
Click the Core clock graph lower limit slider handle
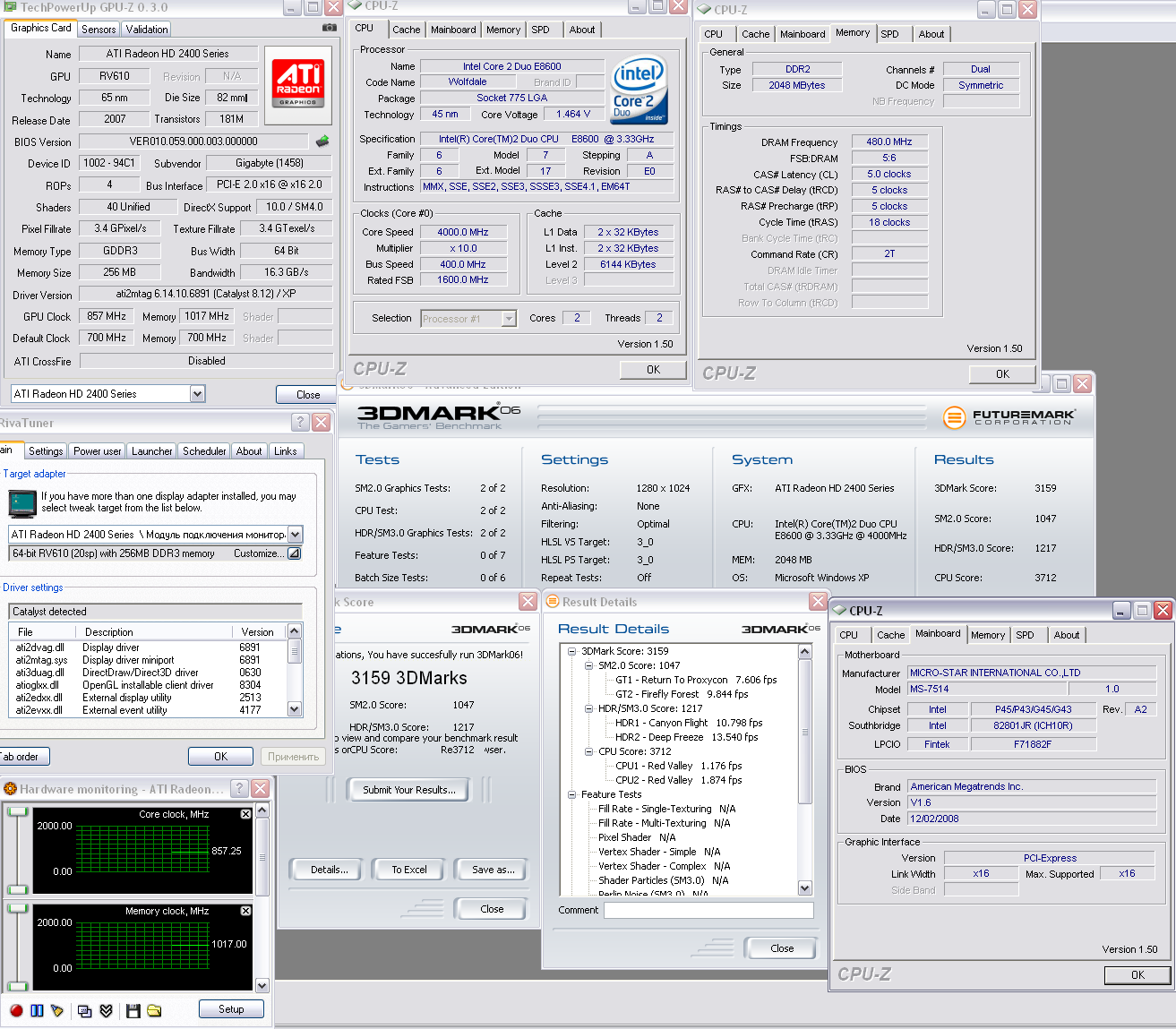pos(17,889)
